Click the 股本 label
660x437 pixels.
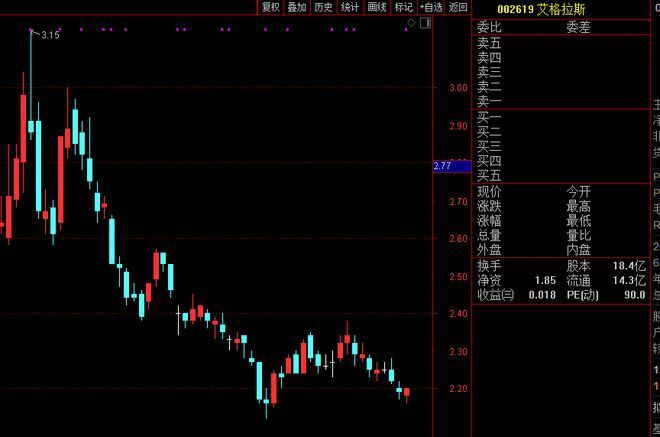pos(578,266)
